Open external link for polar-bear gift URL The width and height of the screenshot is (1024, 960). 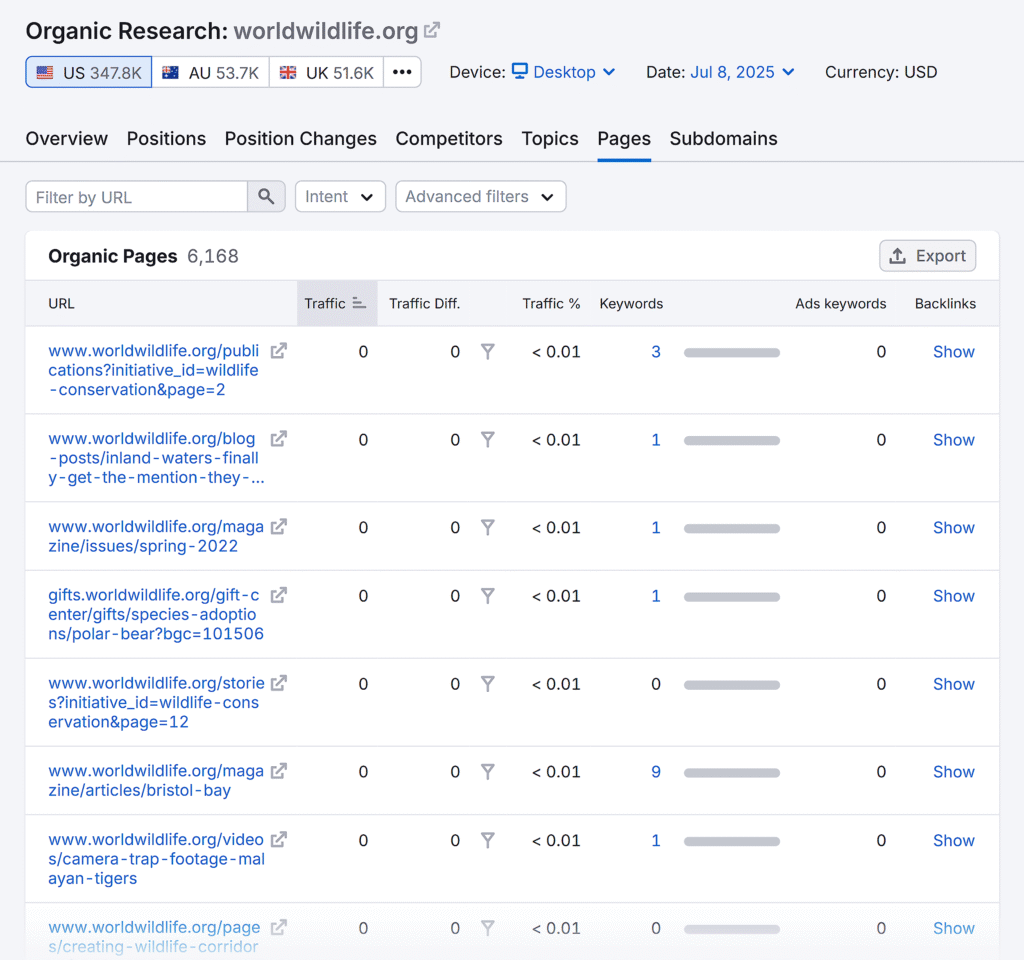pos(279,595)
